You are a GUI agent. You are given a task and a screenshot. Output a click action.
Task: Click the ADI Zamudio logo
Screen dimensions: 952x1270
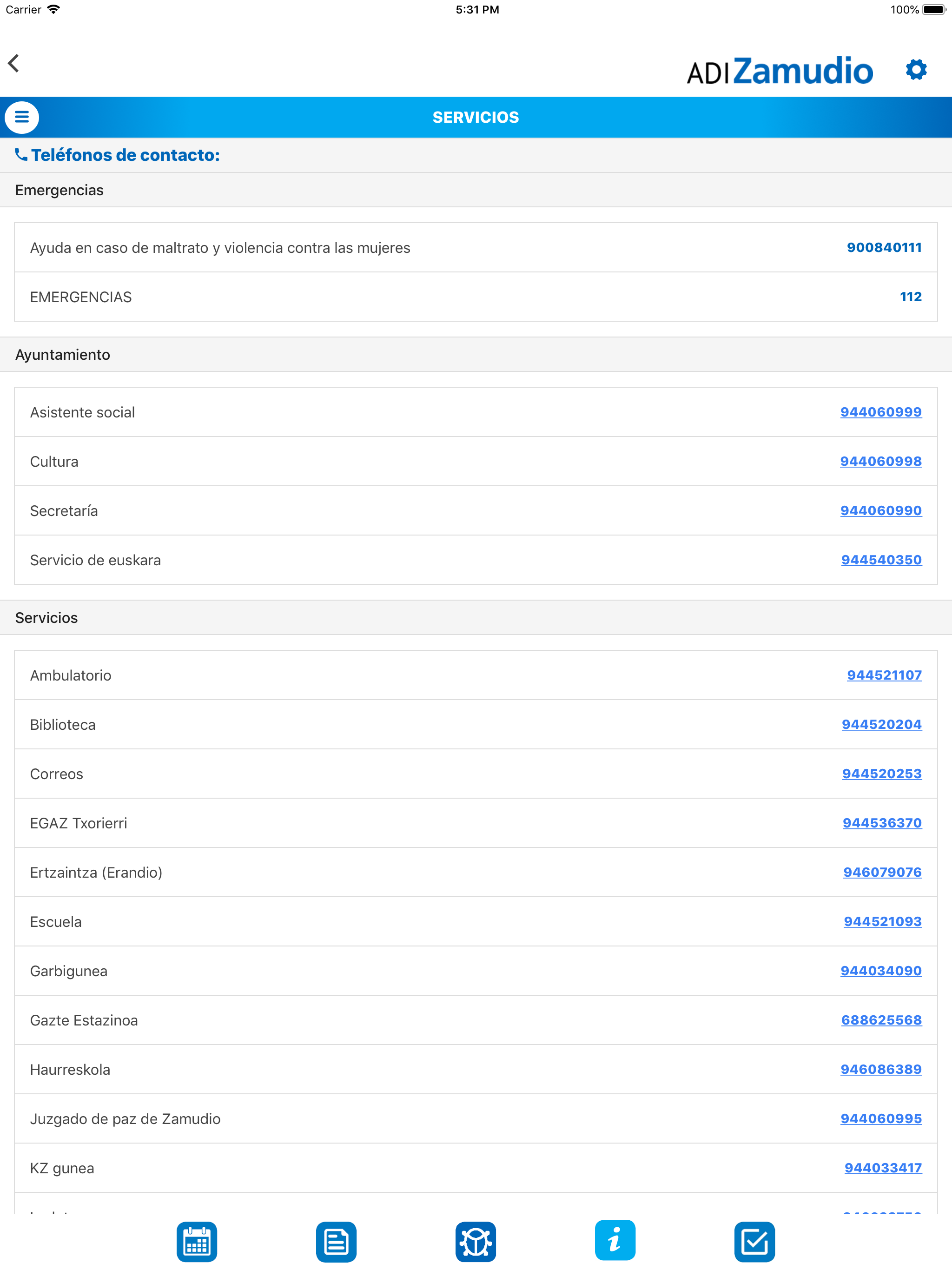coord(780,71)
